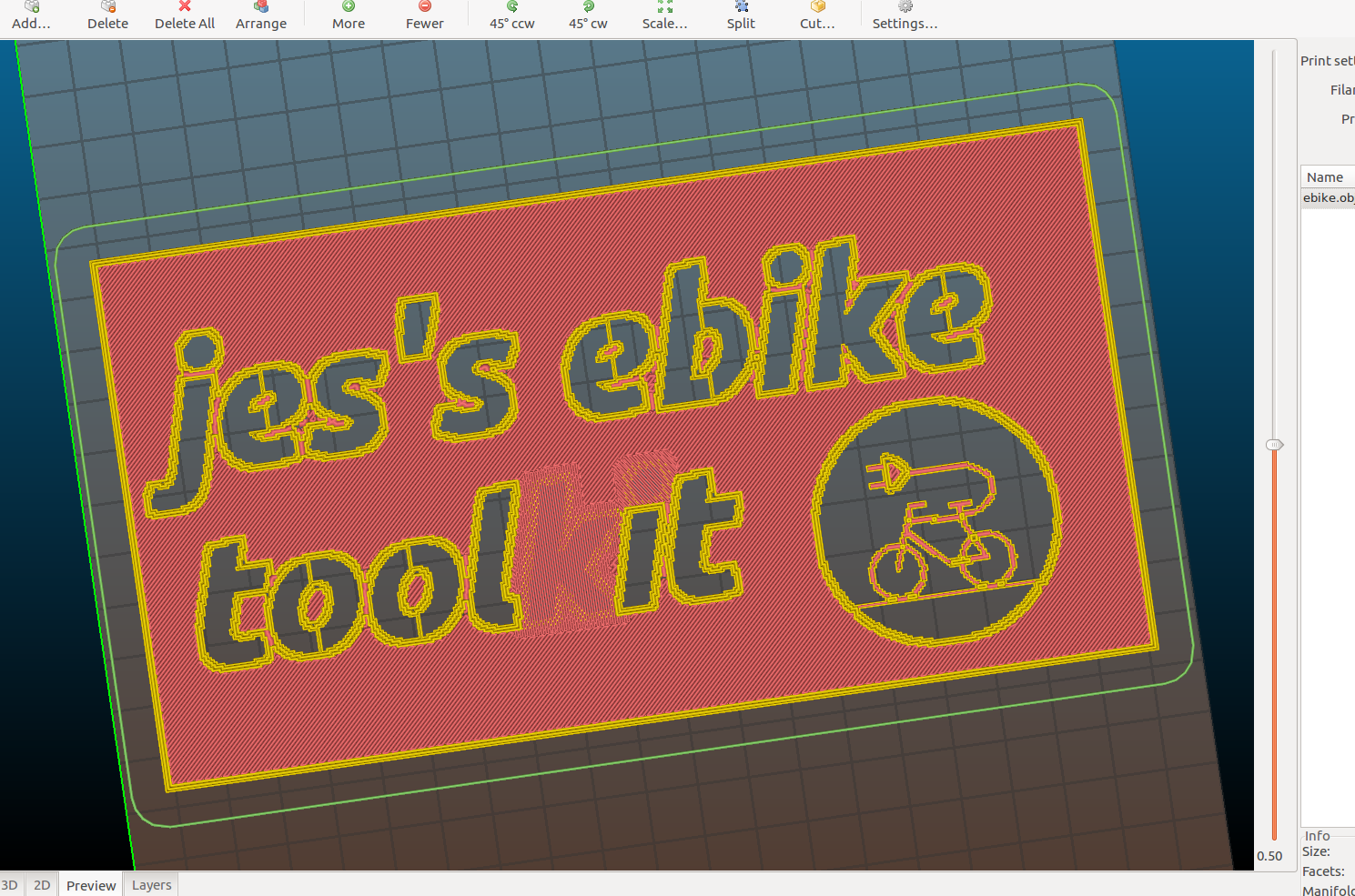
Task: Switch to the 2D view tab
Action: coord(42,885)
